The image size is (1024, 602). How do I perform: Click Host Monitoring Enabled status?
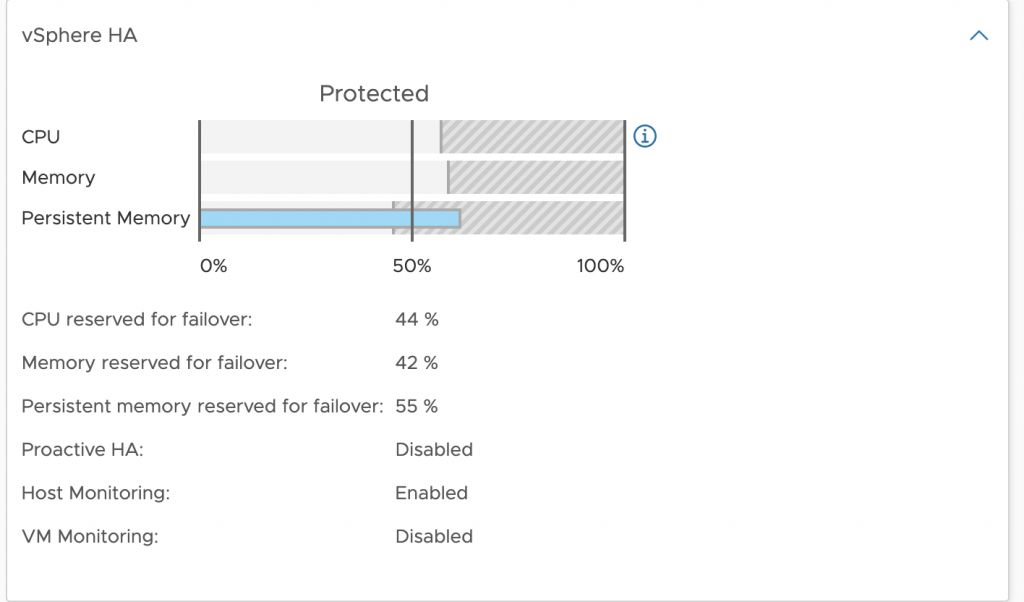click(431, 493)
